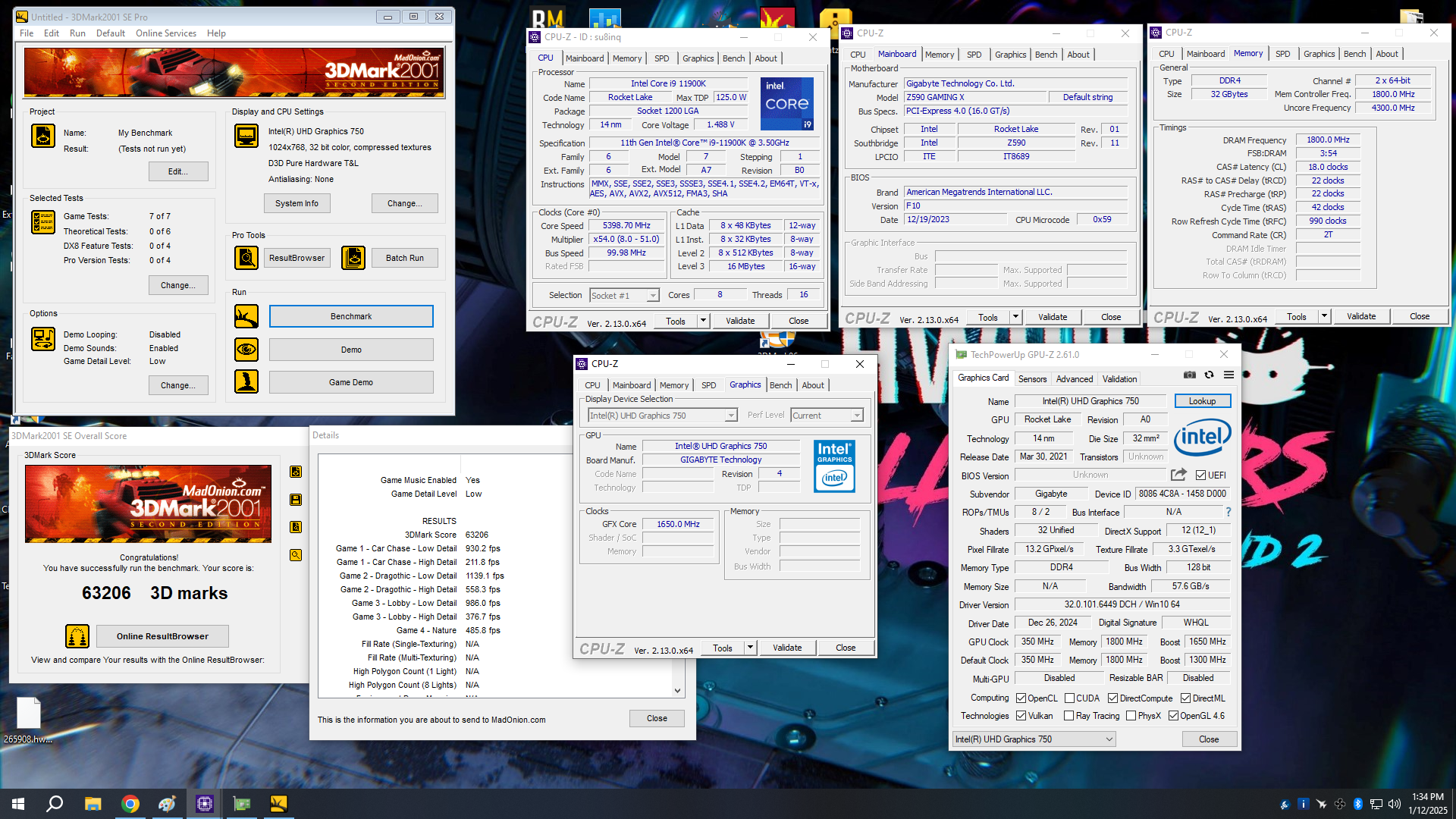This screenshot has height=819, width=1456.
Task: Open the Bench tab in the CPU-Z Graphics window
Action: (x=780, y=385)
